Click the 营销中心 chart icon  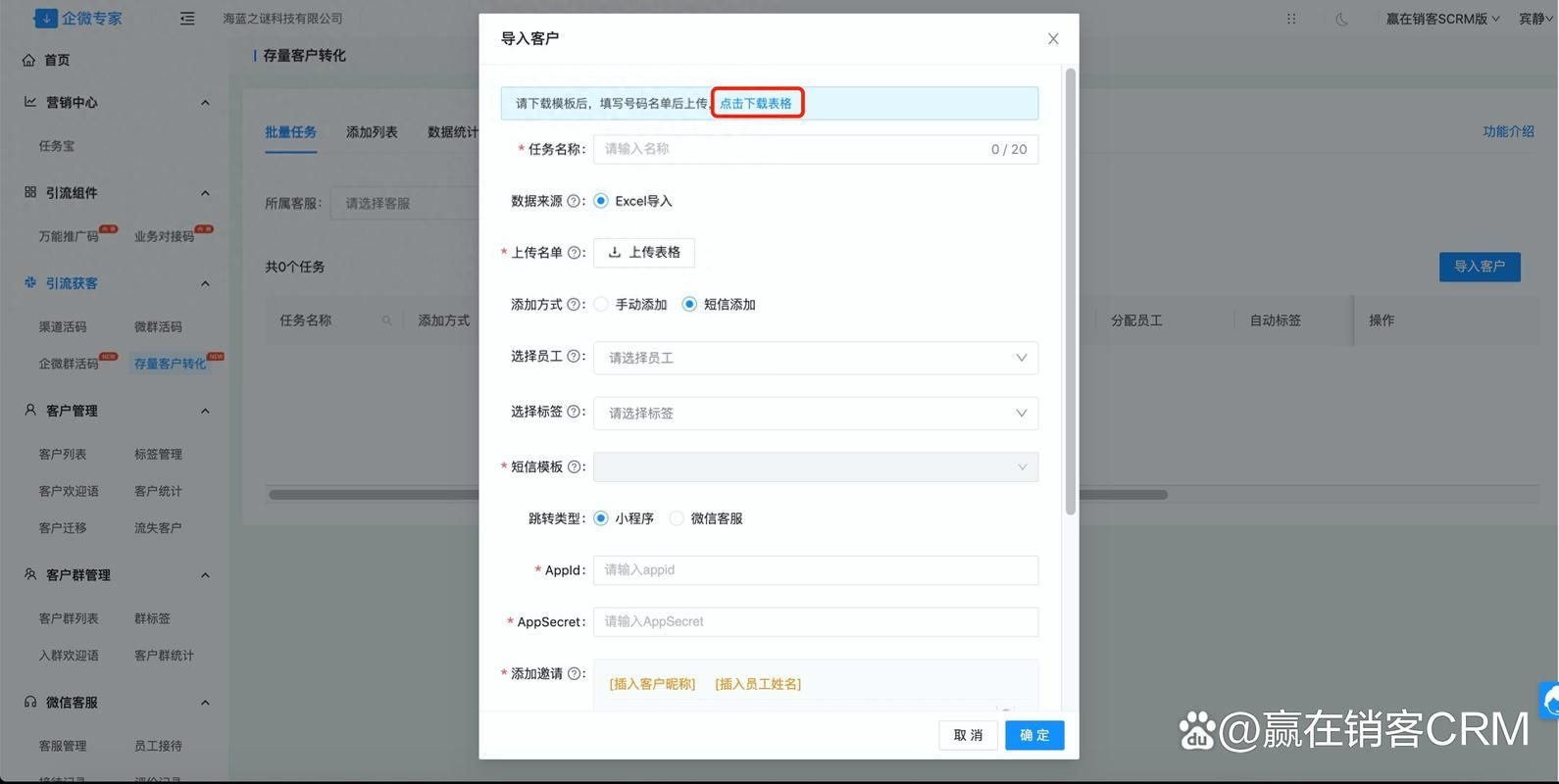tap(30, 102)
